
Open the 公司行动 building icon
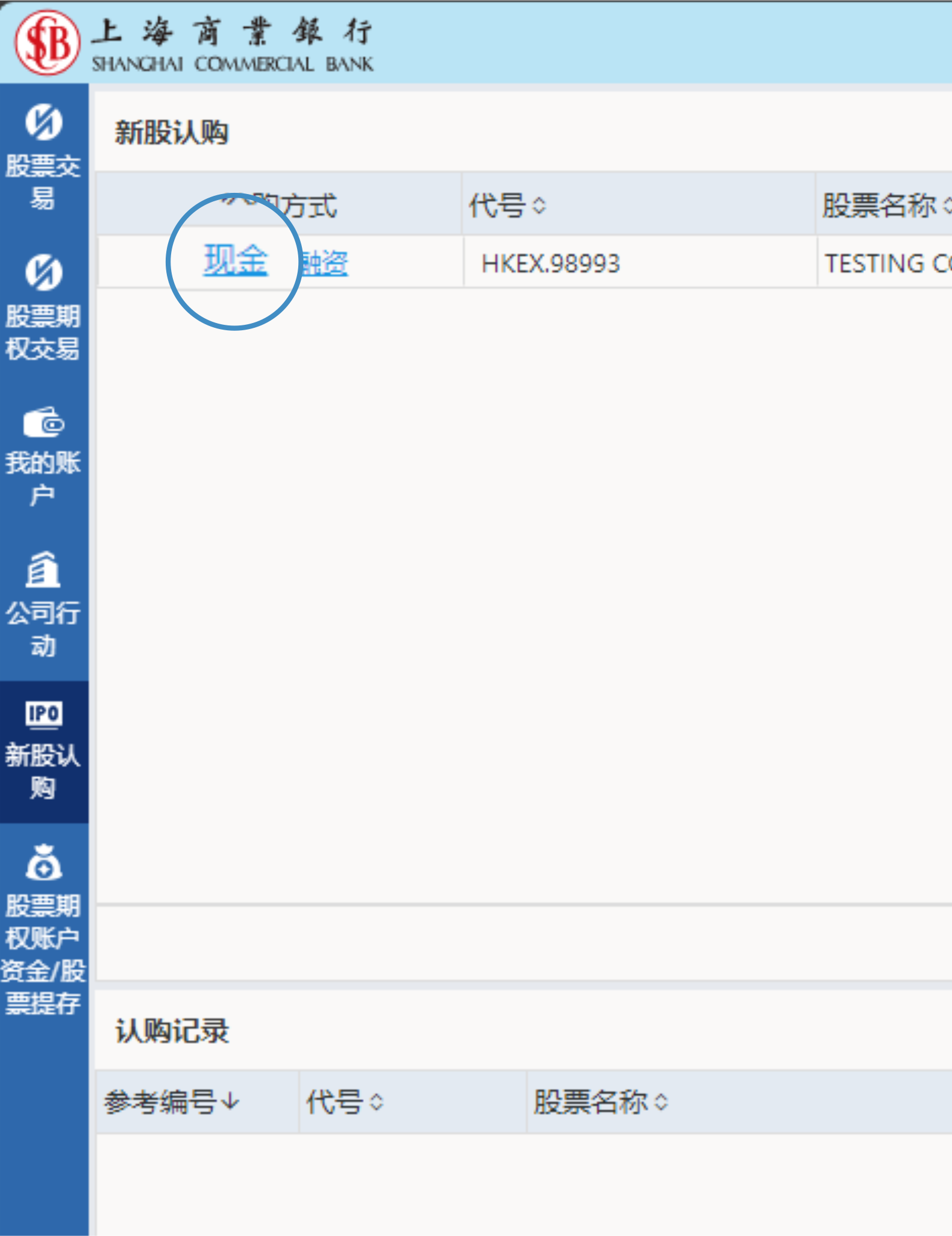click(43, 569)
